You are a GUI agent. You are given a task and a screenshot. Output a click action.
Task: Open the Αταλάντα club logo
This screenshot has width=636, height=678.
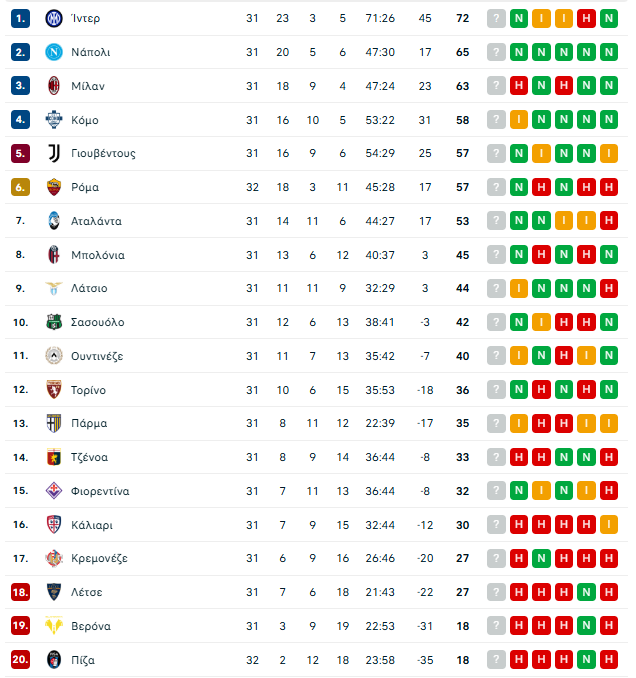(54, 221)
